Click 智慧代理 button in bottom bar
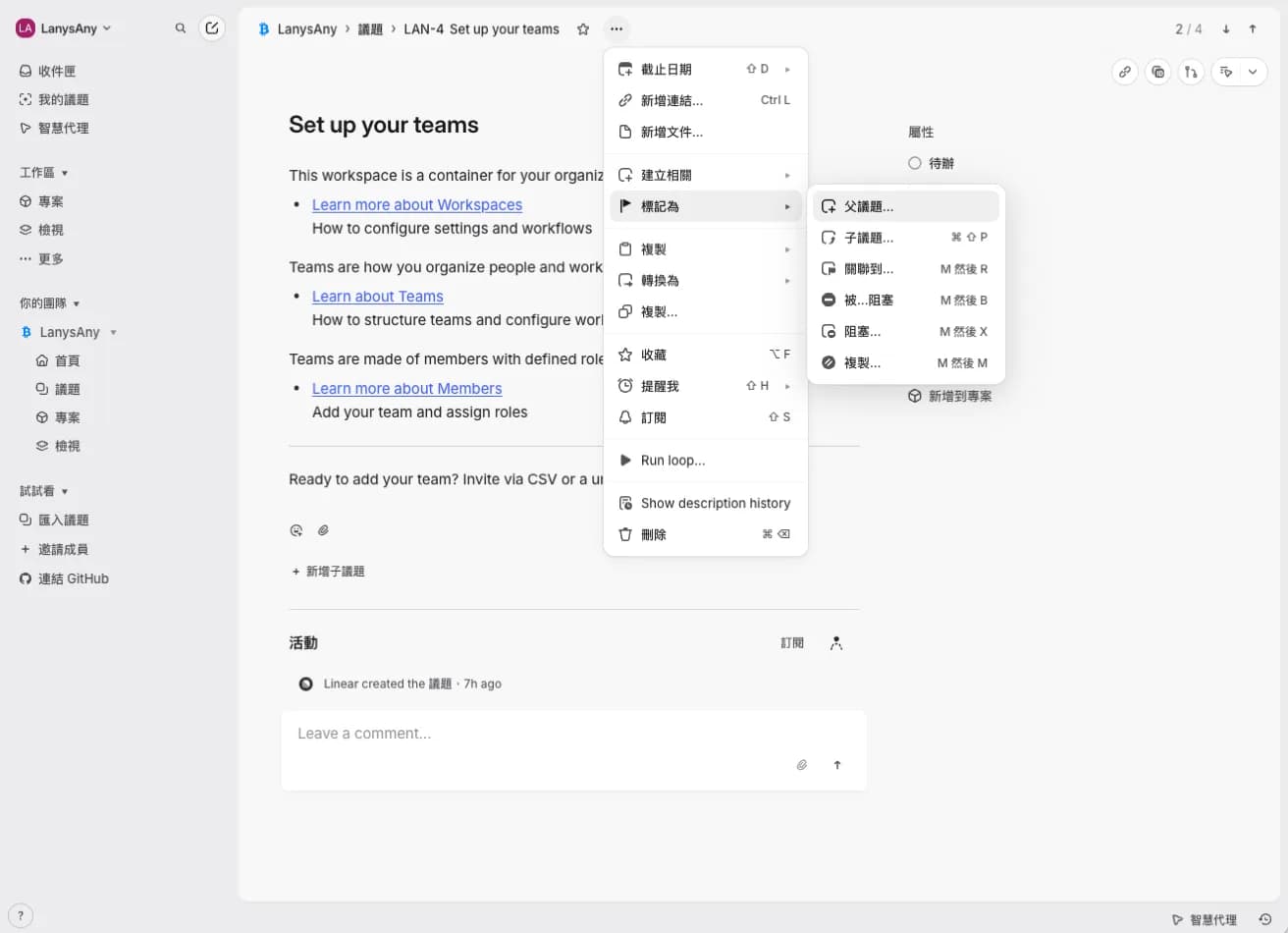1288x933 pixels. 1205,919
